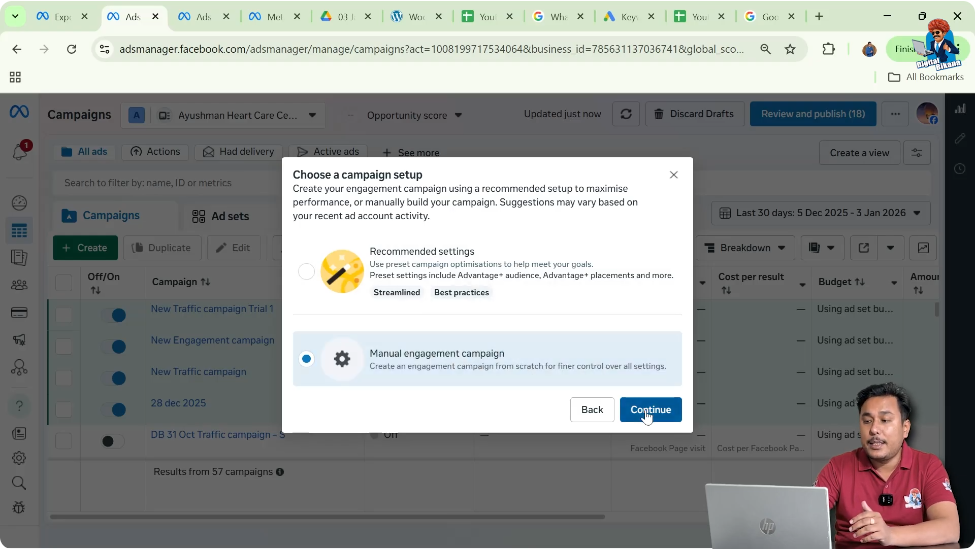Click the export share icon button
The height and width of the screenshot is (550, 976).
click(863, 248)
